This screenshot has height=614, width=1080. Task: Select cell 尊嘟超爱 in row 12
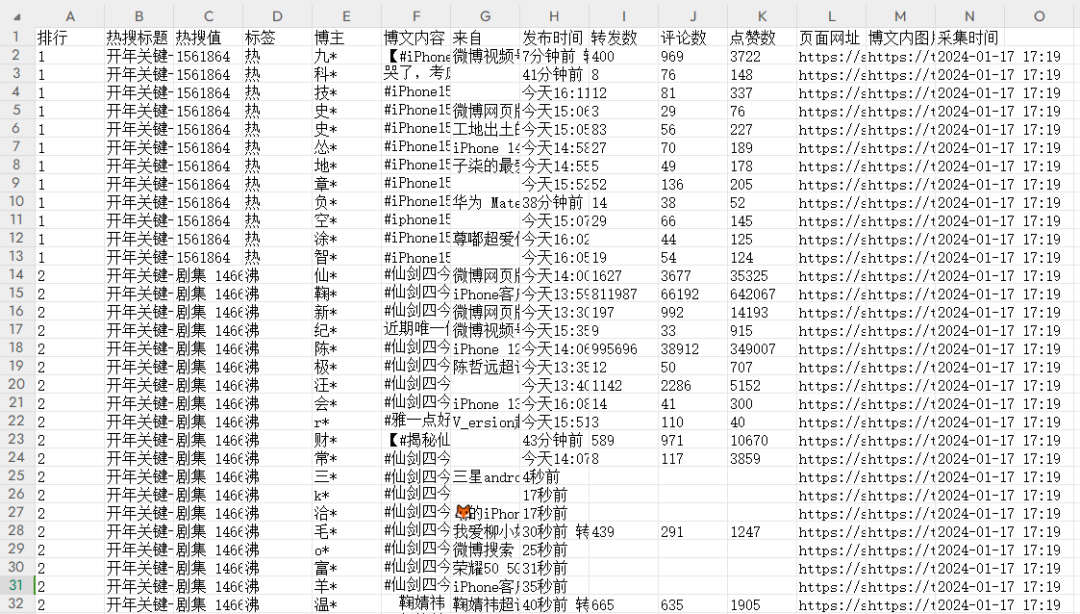[486, 239]
